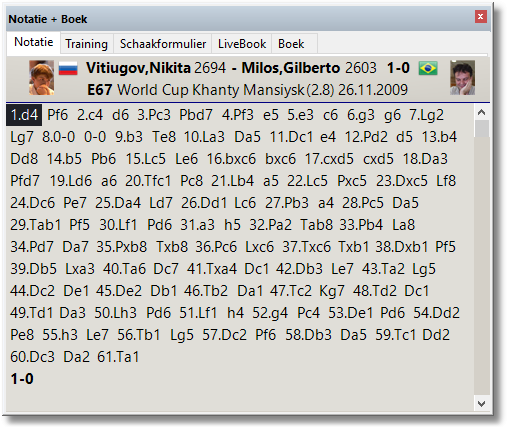Select move 23.Dxc5

tap(402, 181)
